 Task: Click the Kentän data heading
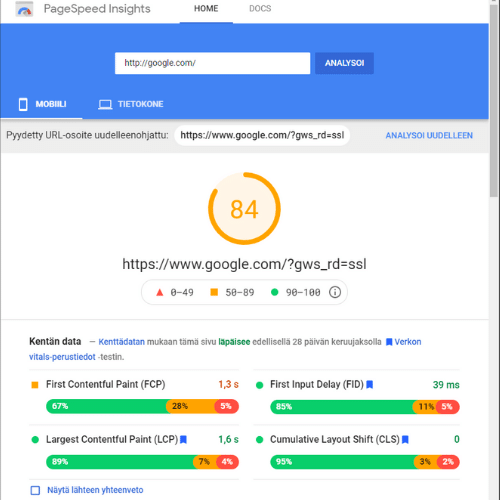point(55,342)
